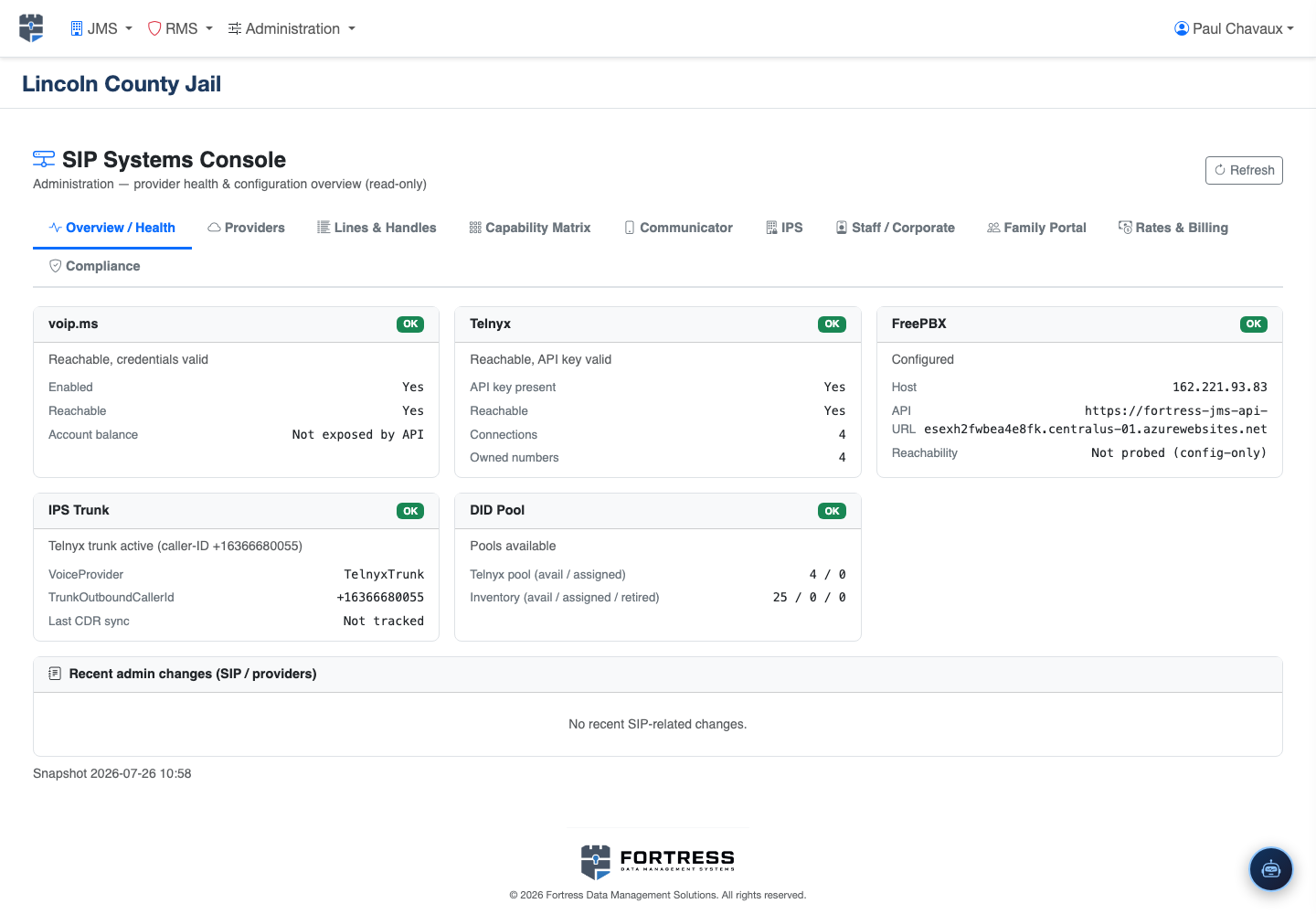
Task: Click the 'TelnyxTrunk' VoiceProvider value
Action: coord(384,575)
